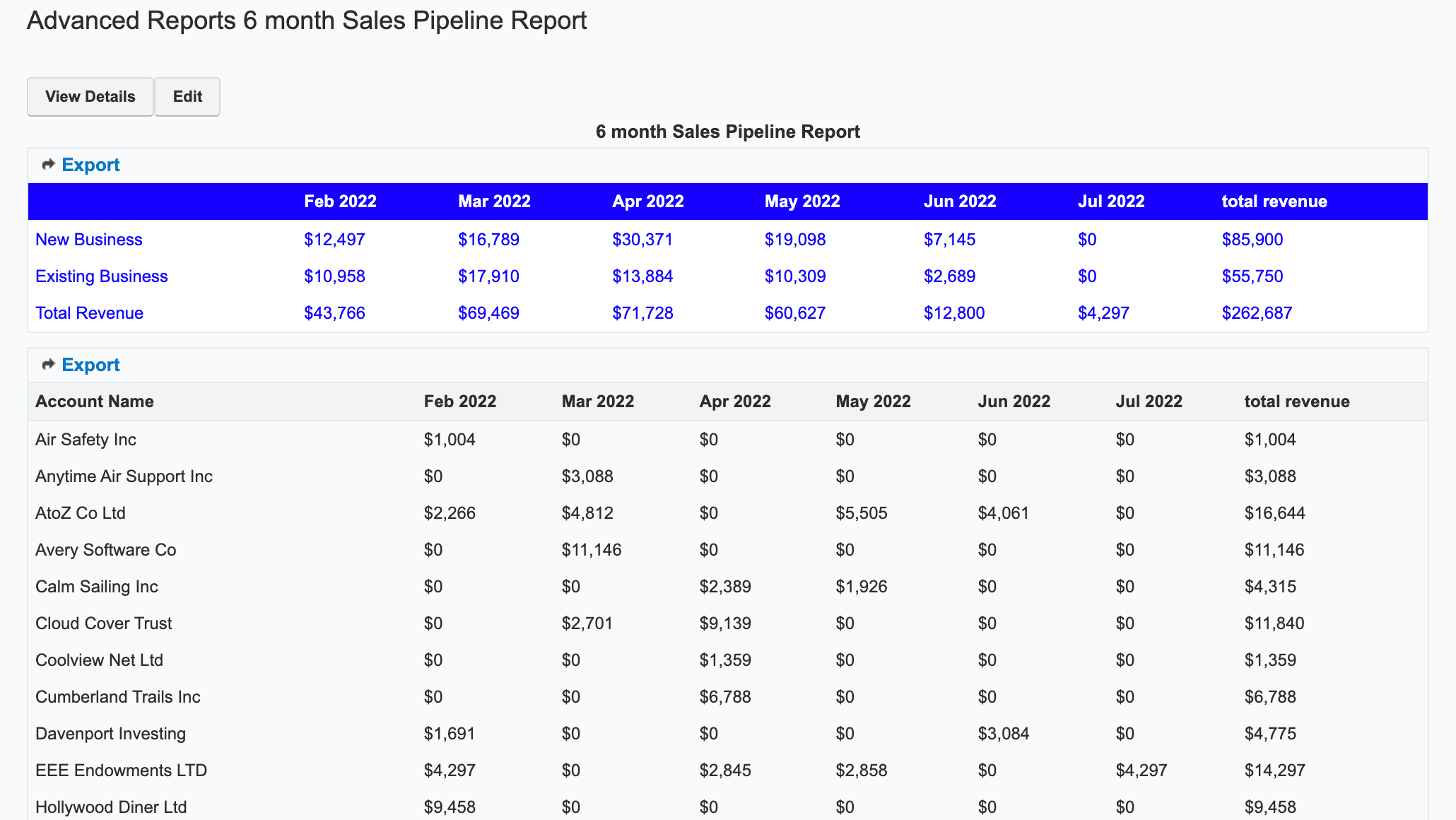Click the Edit button

187,97
